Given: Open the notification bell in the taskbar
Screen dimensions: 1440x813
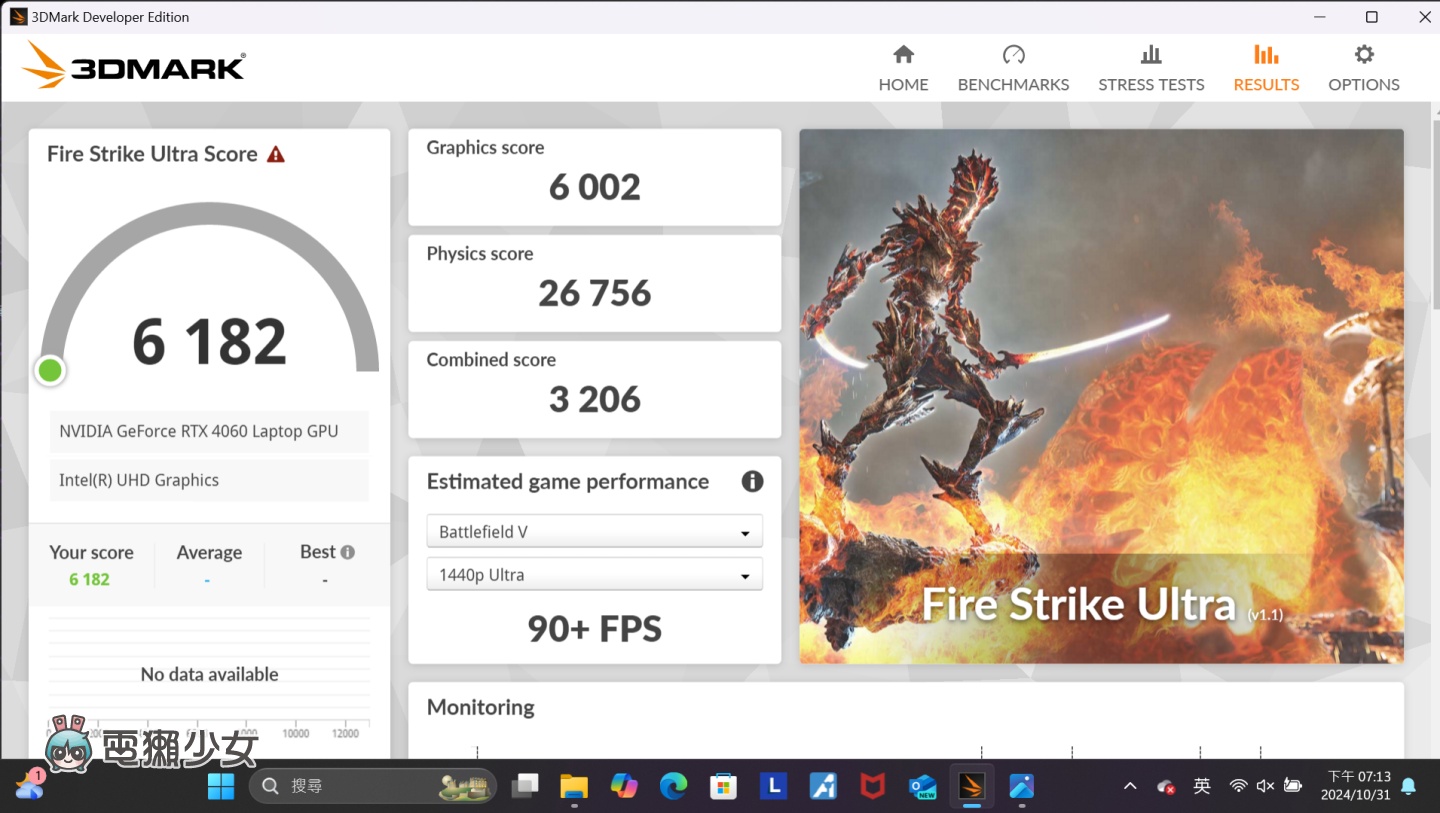Looking at the screenshot, I should point(1409,787).
